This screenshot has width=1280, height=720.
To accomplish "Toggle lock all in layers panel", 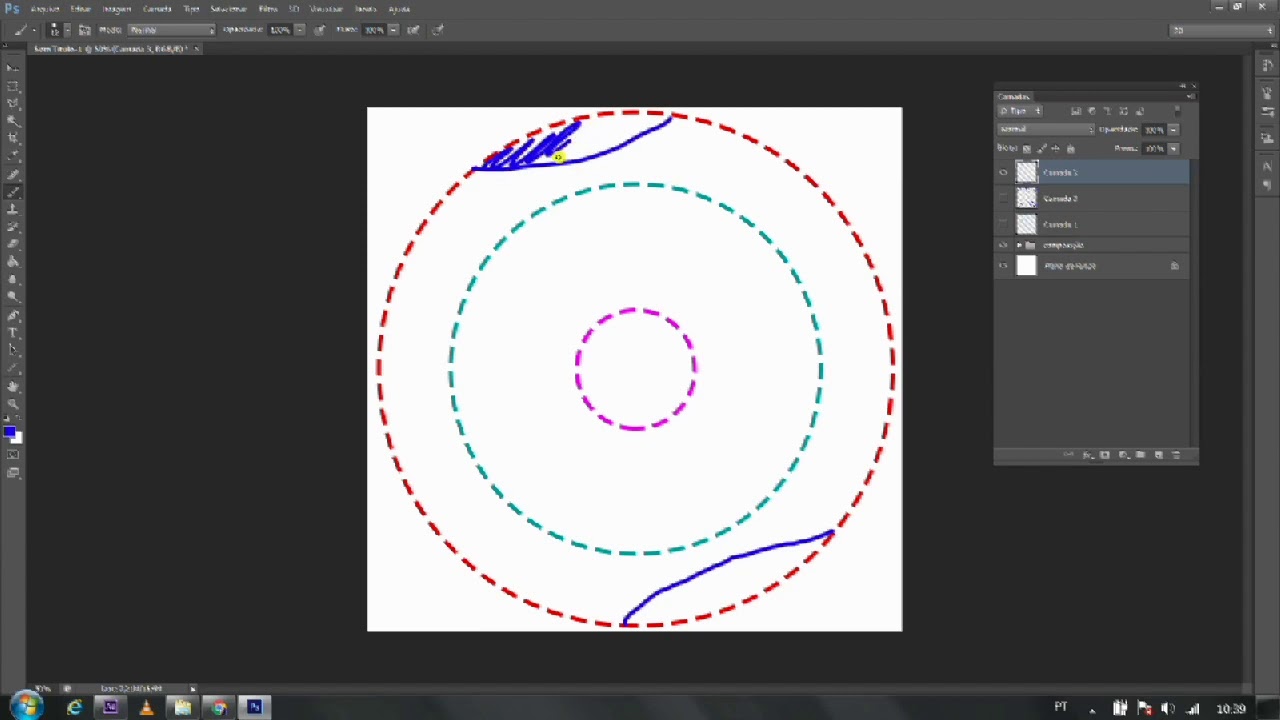I will (x=1070, y=149).
